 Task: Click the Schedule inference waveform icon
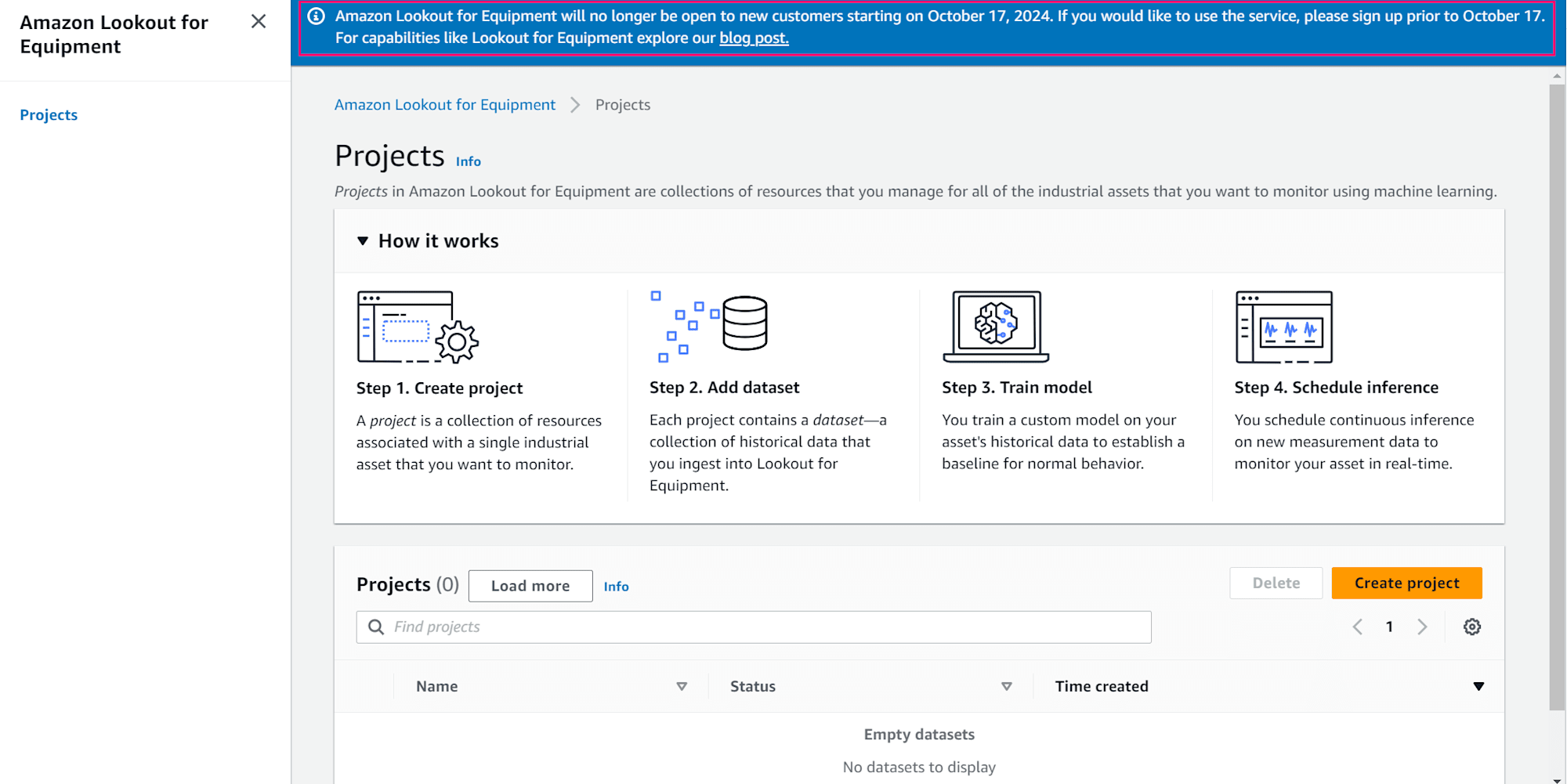(x=1284, y=327)
